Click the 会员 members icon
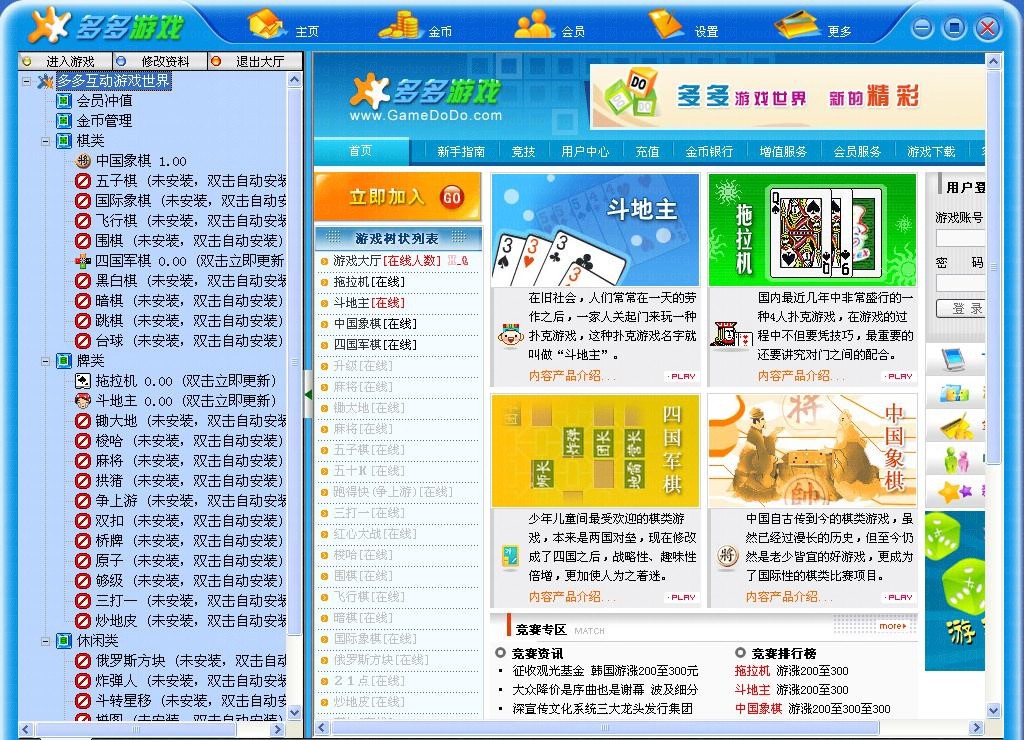Image resolution: width=1024 pixels, height=740 pixels. (534, 23)
